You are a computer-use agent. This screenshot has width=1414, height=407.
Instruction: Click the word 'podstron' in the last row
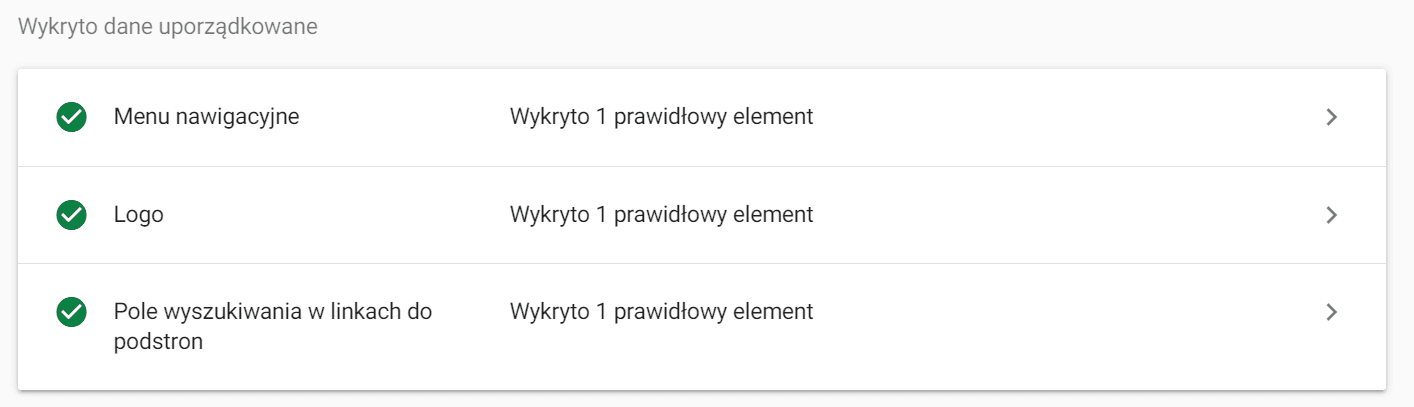(x=159, y=341)
